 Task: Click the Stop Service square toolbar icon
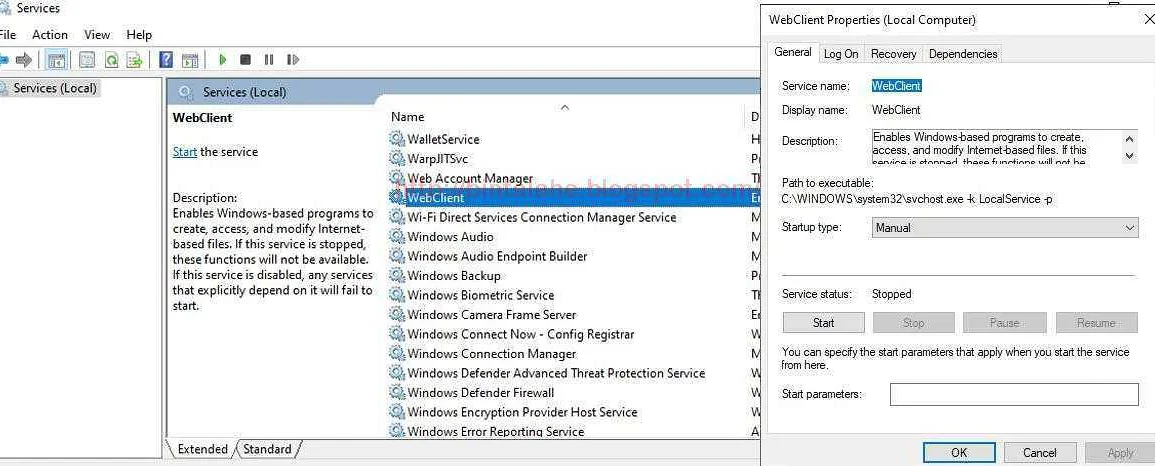[x=245, y=60]
